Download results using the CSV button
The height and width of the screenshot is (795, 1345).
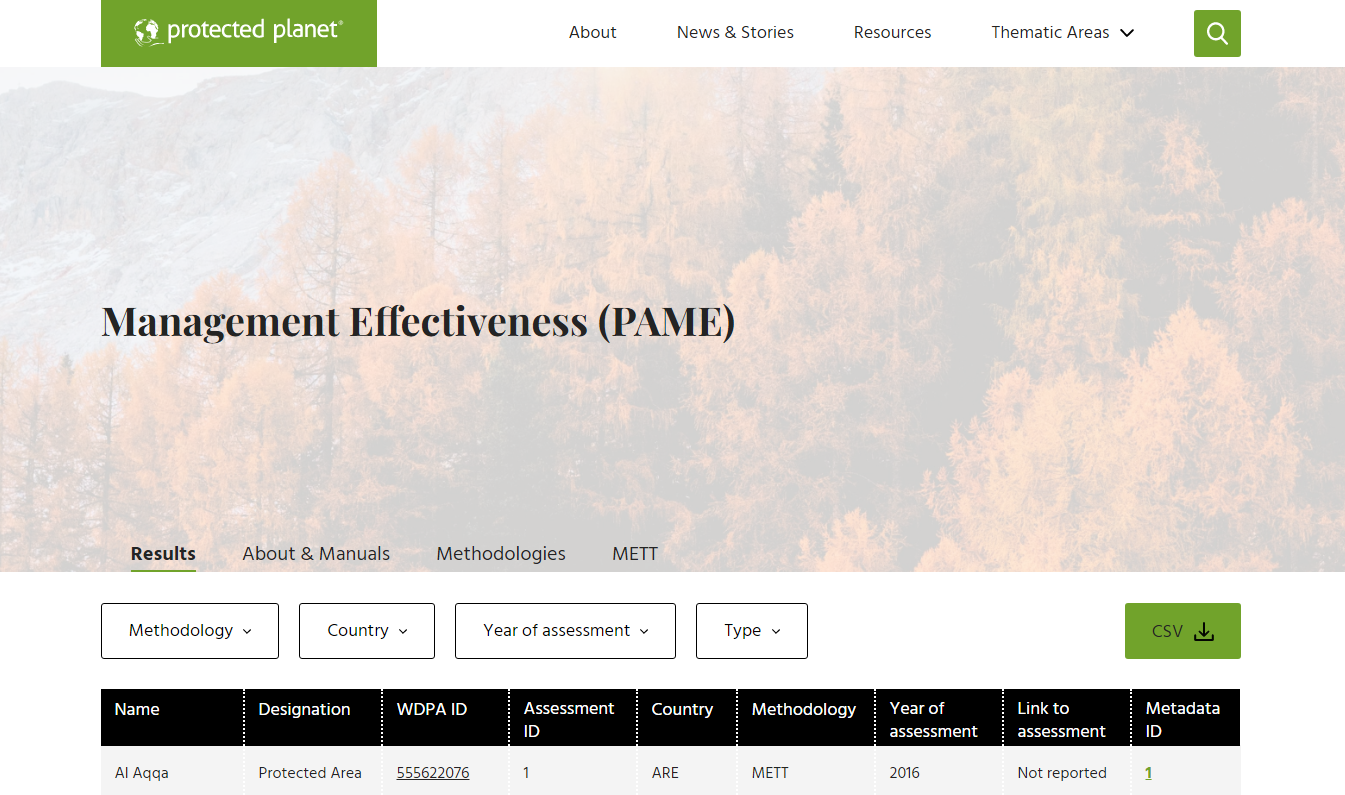[x=1182, y=631]
